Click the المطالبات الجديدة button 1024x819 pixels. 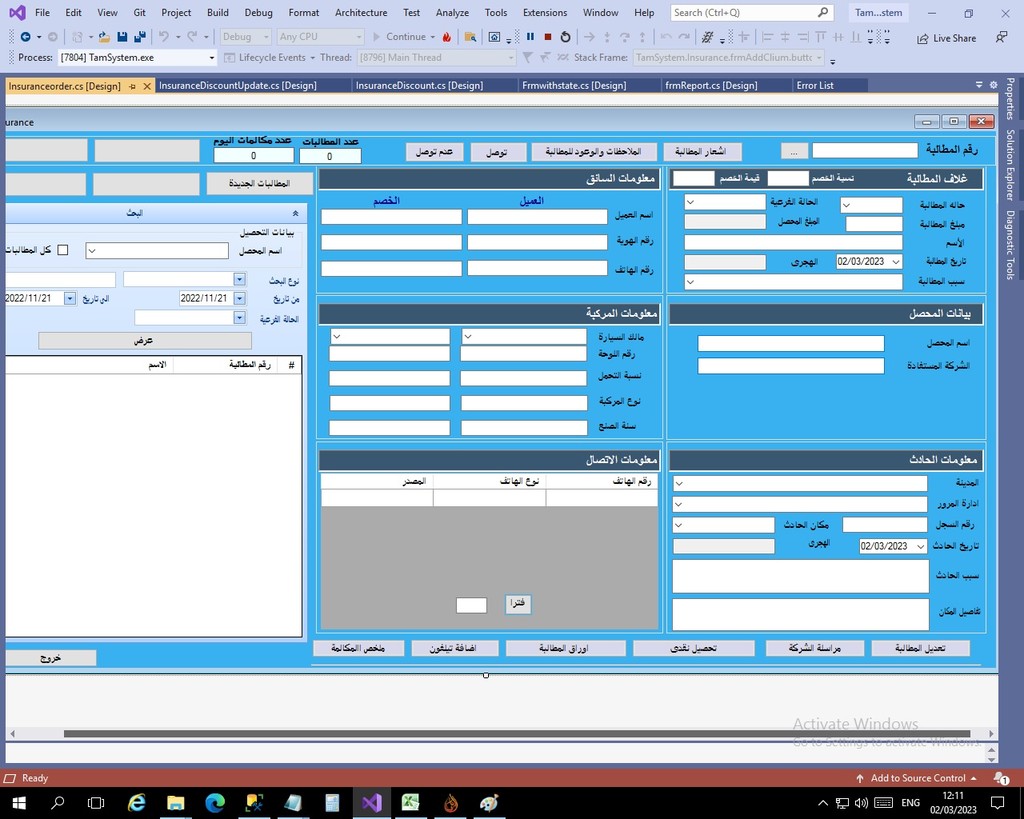(260, 184)
